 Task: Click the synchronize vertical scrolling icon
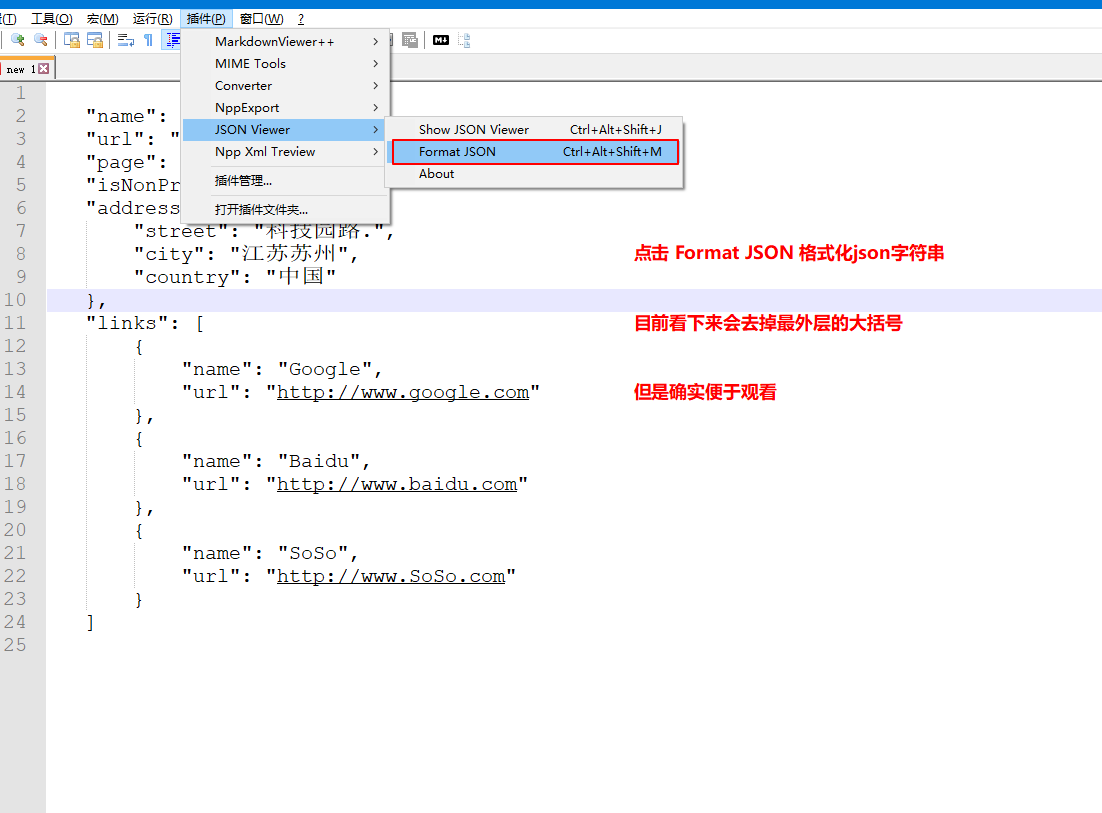point(72,40)
